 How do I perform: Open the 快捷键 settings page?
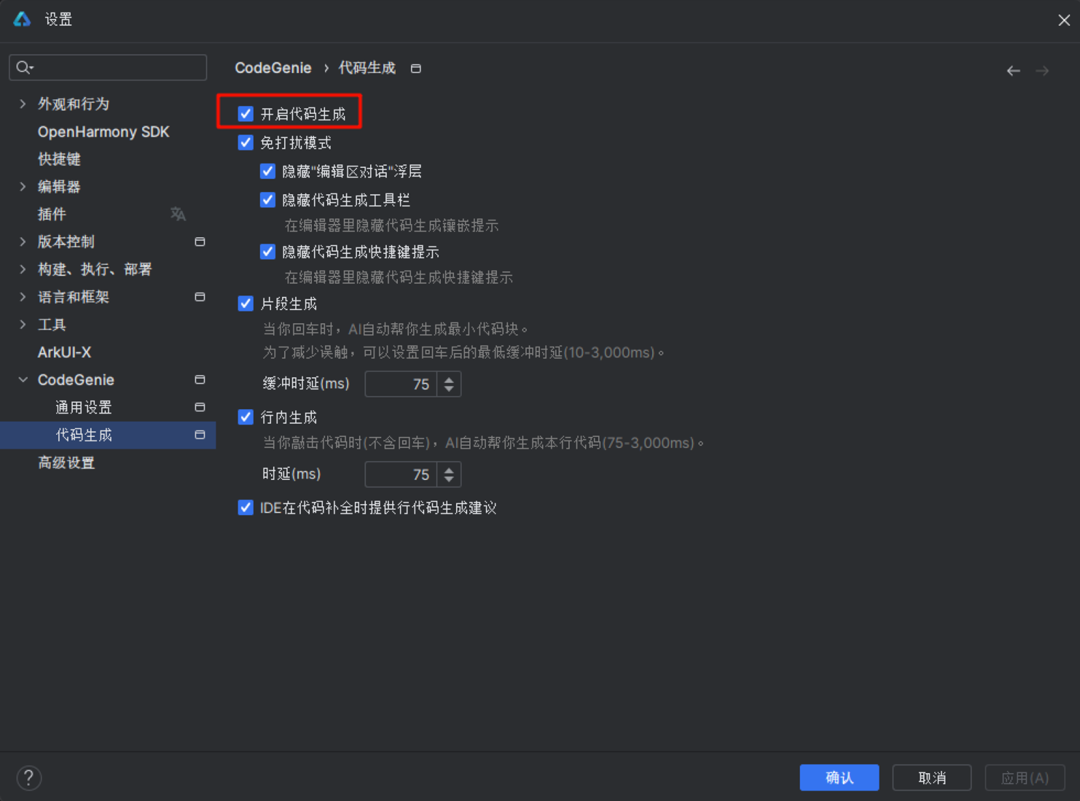click(x=59, y=159)
